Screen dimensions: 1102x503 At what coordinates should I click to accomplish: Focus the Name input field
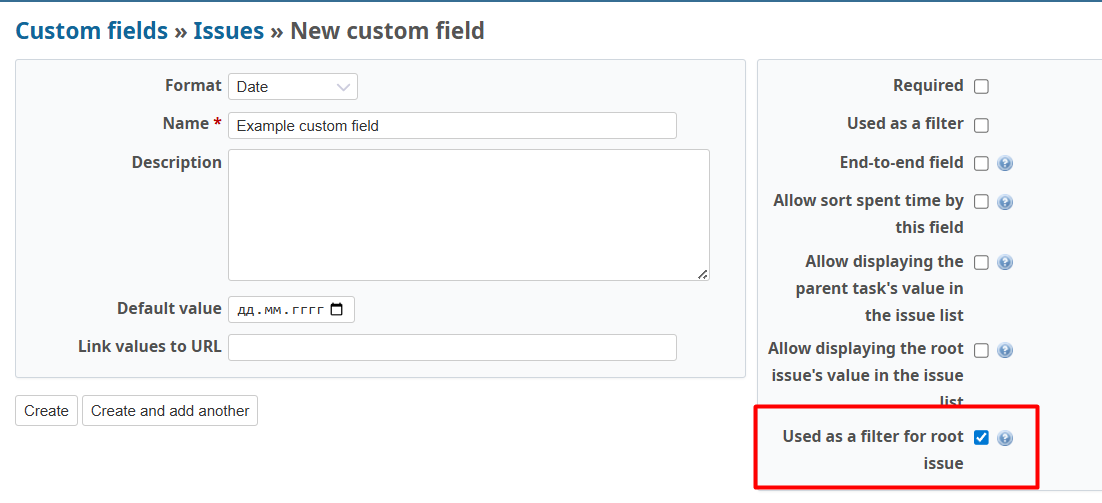(452, 126)
